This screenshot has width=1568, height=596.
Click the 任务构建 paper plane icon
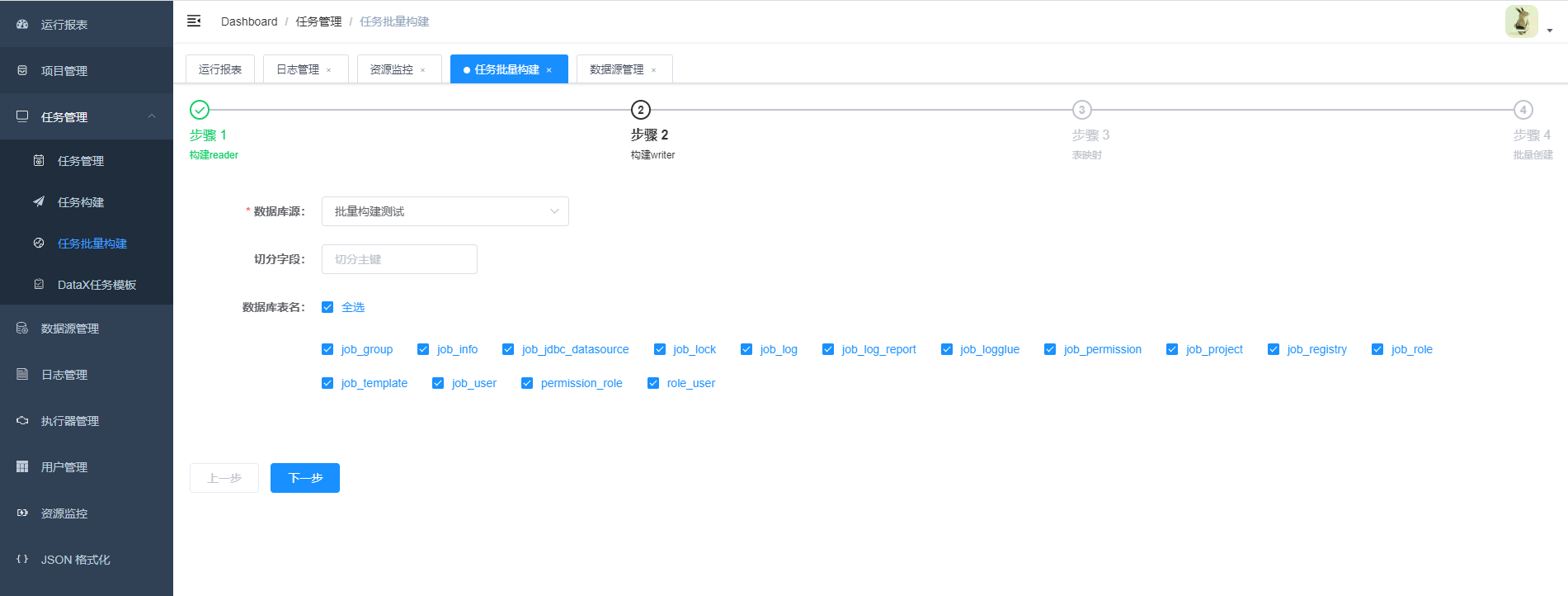coord(39,202)
